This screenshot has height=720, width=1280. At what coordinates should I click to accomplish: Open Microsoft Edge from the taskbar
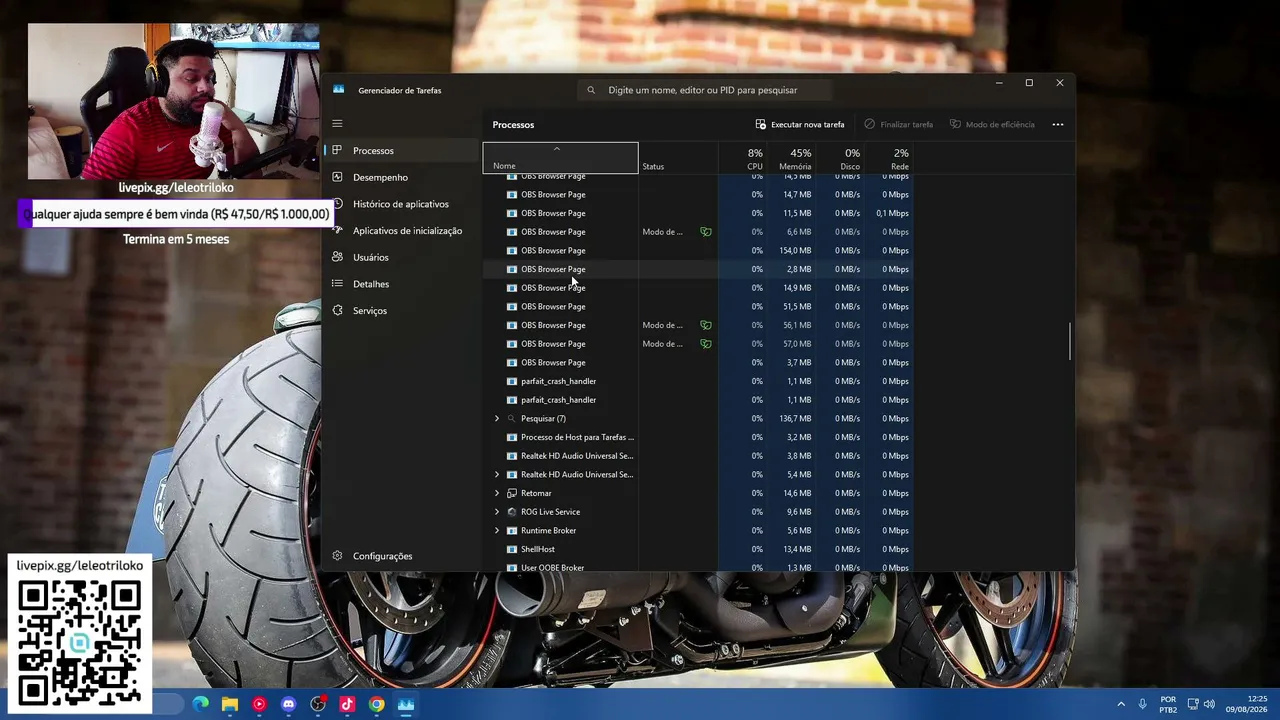[x=201, y=704]
